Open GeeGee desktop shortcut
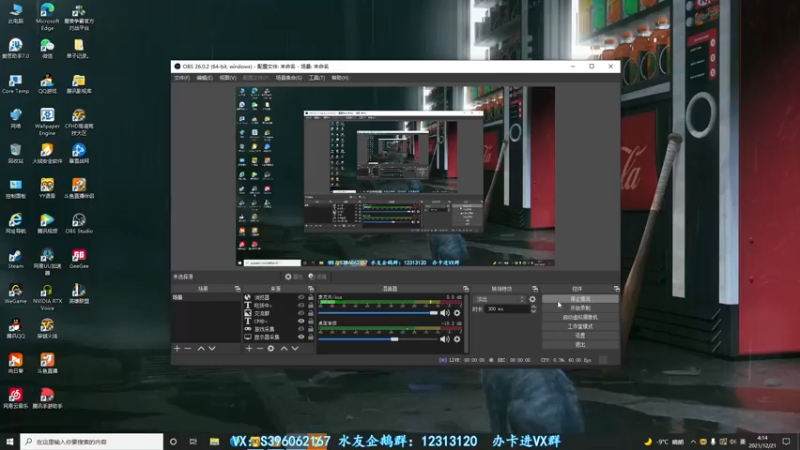This screenshot has height=450, width=800. click(79, 259)
